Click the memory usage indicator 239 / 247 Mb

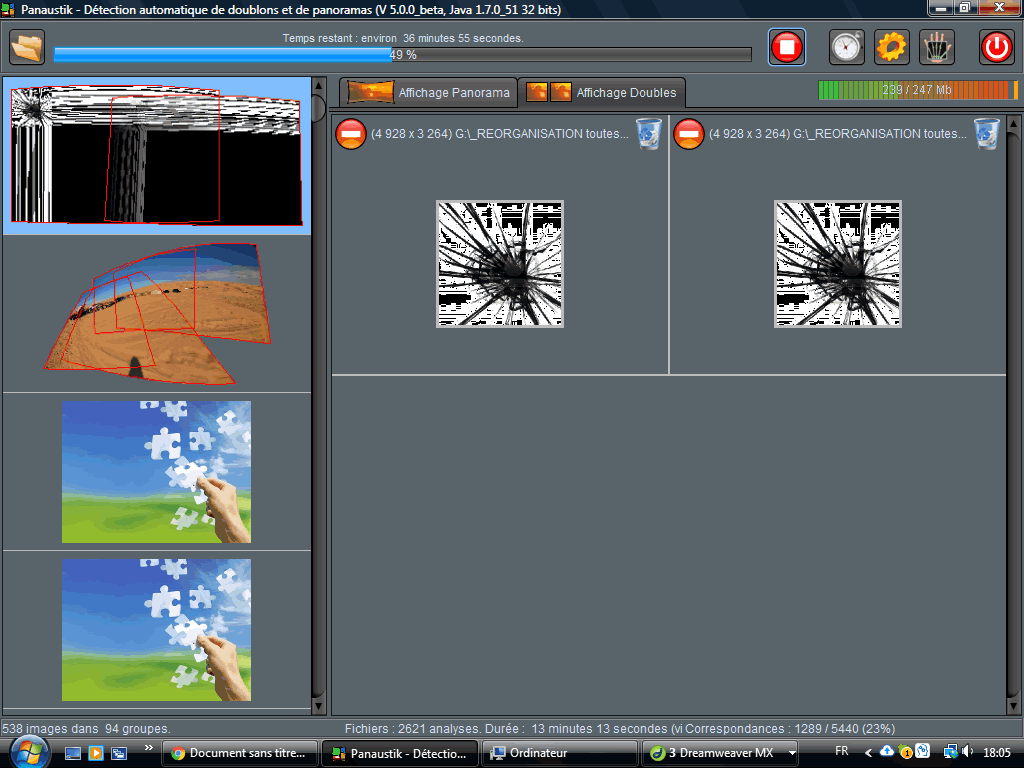(x=917, y=90)
